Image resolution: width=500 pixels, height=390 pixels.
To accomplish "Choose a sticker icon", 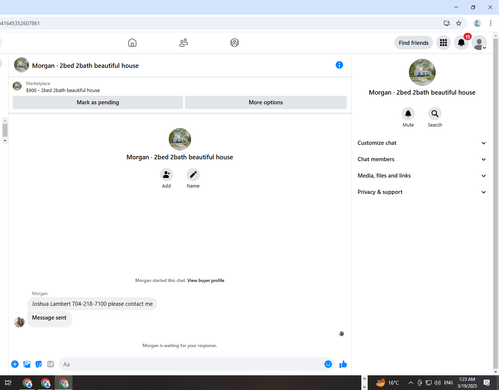I will tap(39, 364).
